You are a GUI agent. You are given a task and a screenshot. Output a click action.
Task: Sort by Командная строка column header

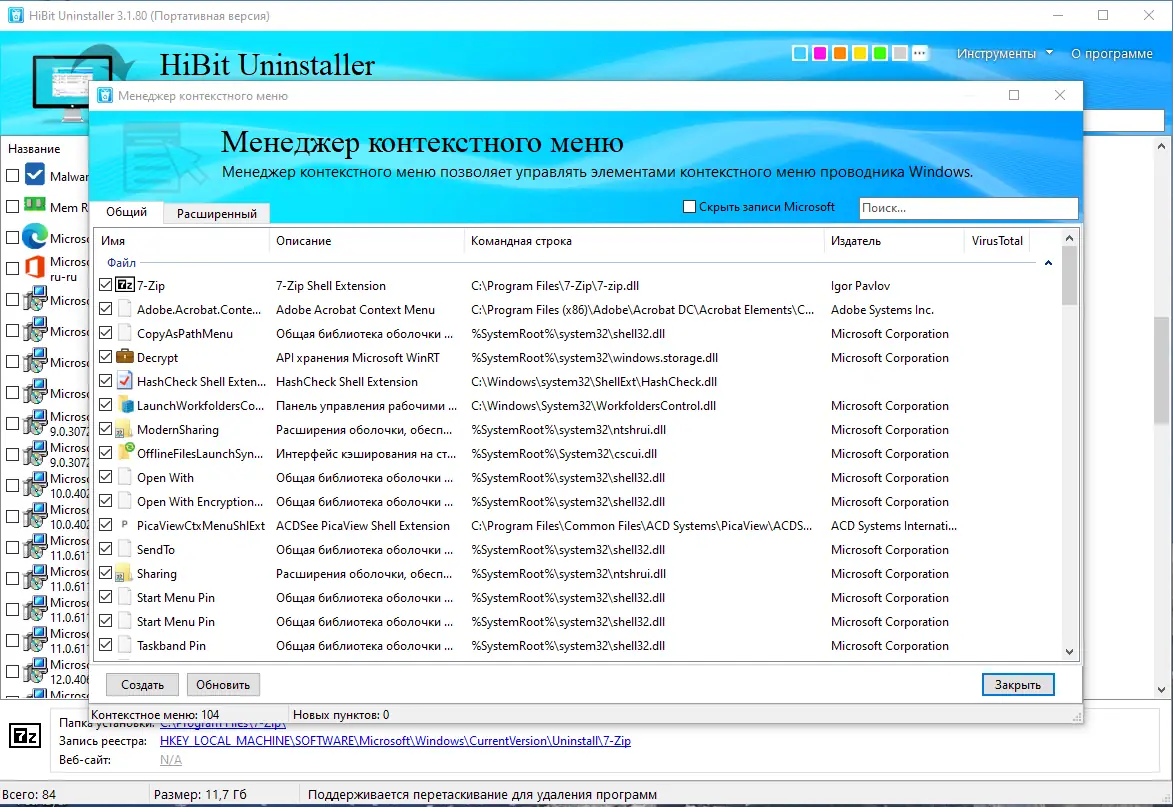(643, 241)
